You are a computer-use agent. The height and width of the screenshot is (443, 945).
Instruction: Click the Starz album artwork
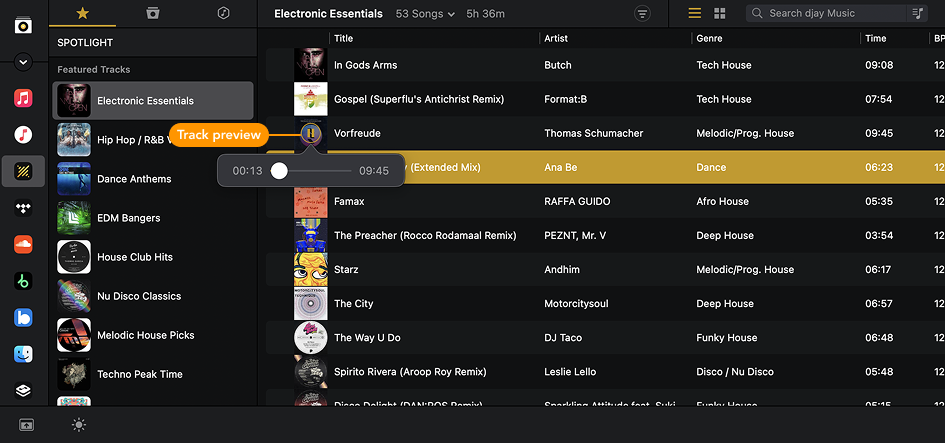click(310, 269)
